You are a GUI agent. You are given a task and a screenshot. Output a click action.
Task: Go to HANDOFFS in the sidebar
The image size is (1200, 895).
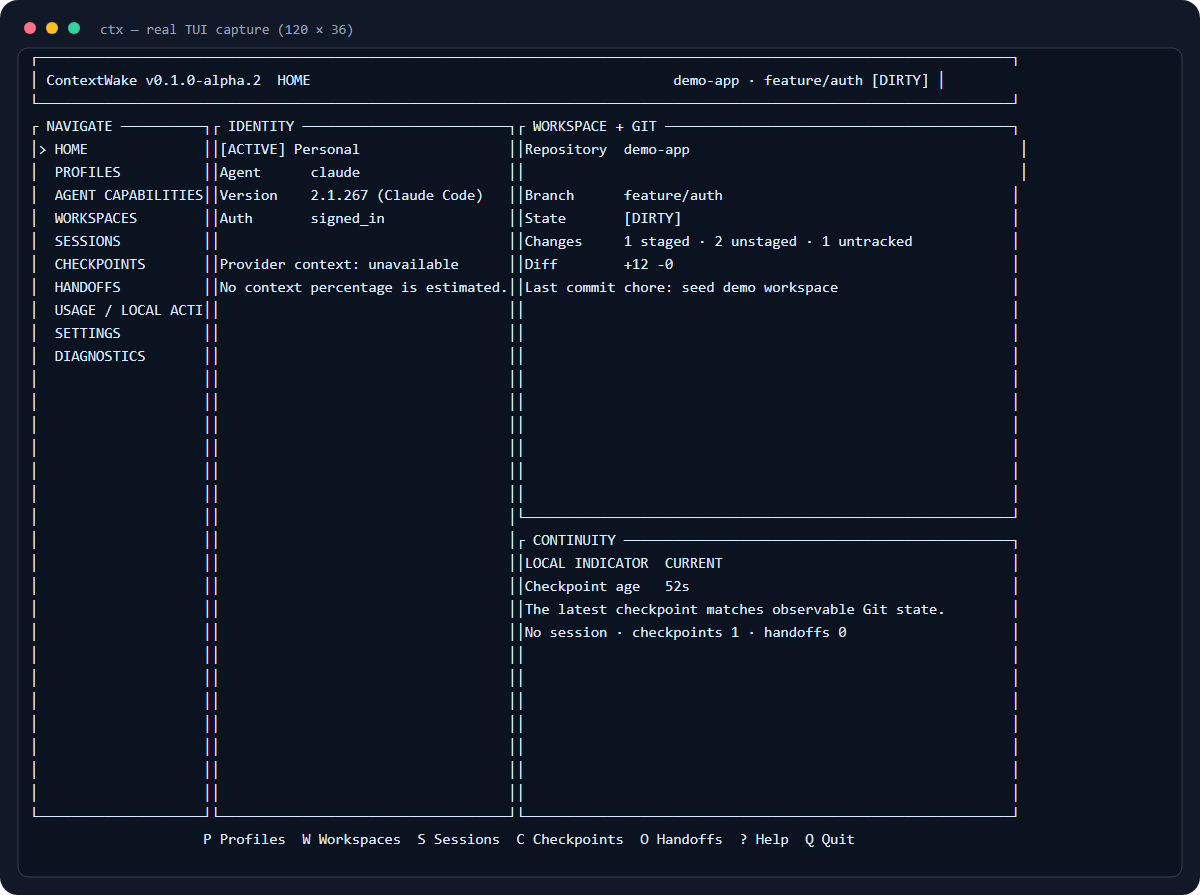point(88,287)
